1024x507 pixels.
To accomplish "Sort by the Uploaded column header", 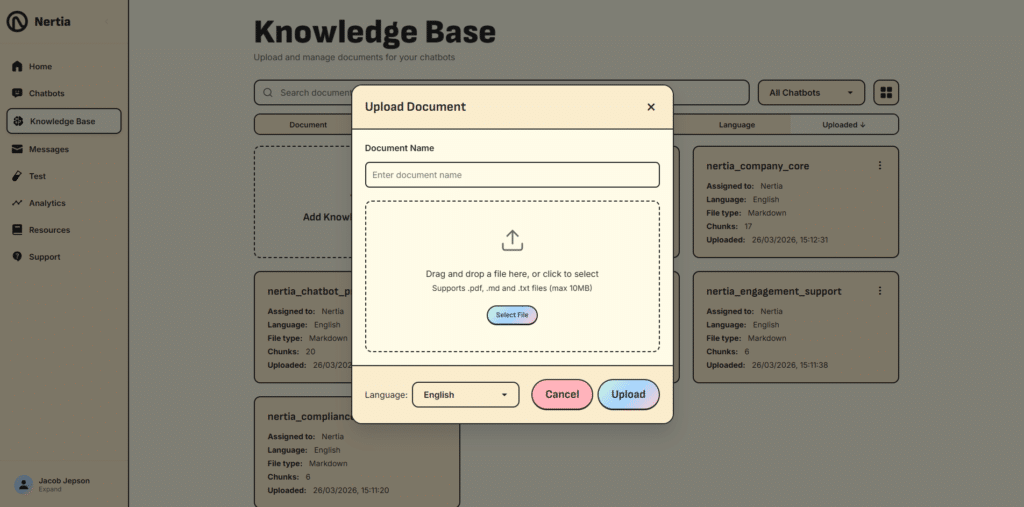I will [844, 125].
